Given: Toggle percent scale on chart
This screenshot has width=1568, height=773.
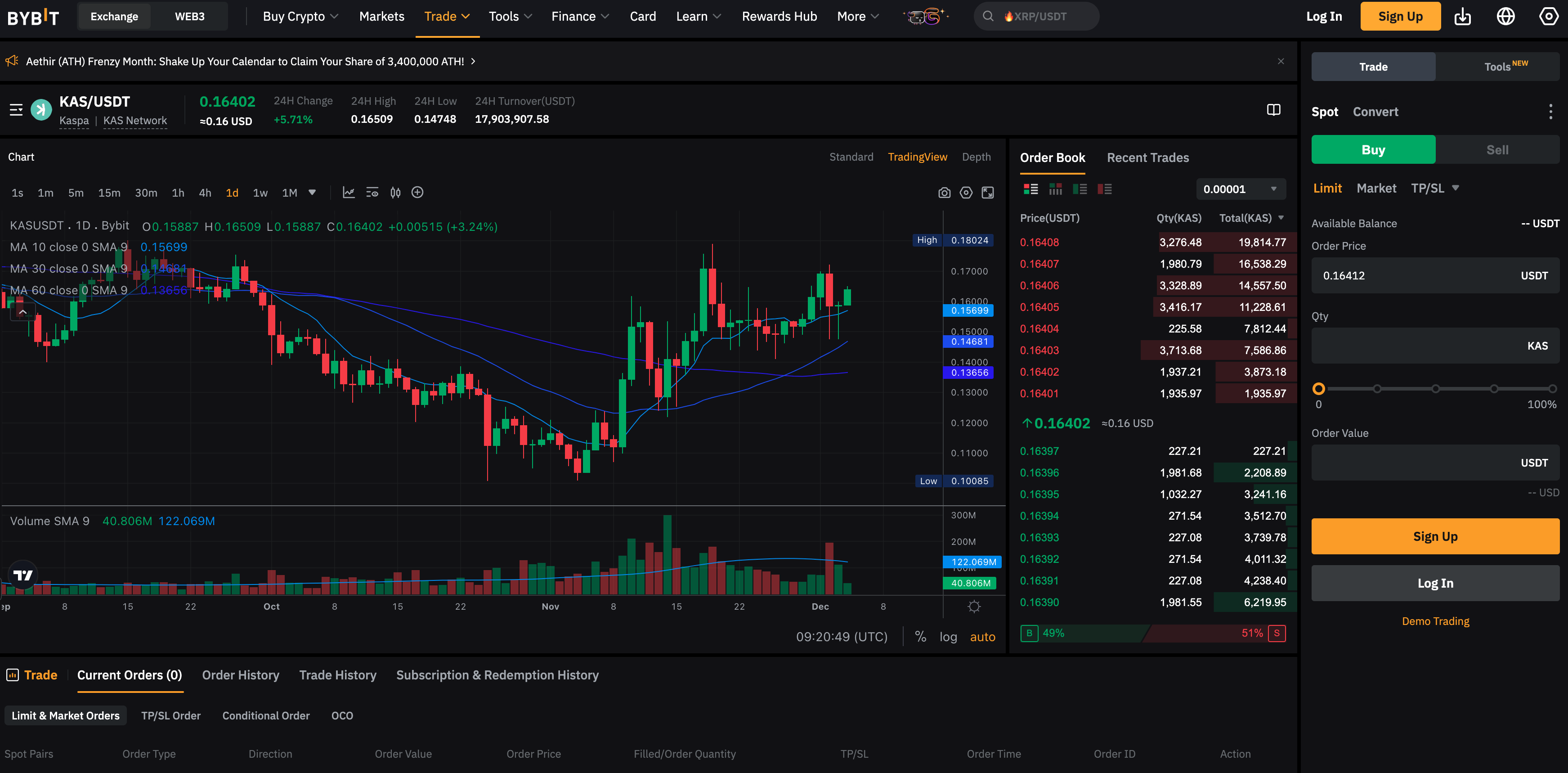Looking at the screenshot, I should pos(920,637).
